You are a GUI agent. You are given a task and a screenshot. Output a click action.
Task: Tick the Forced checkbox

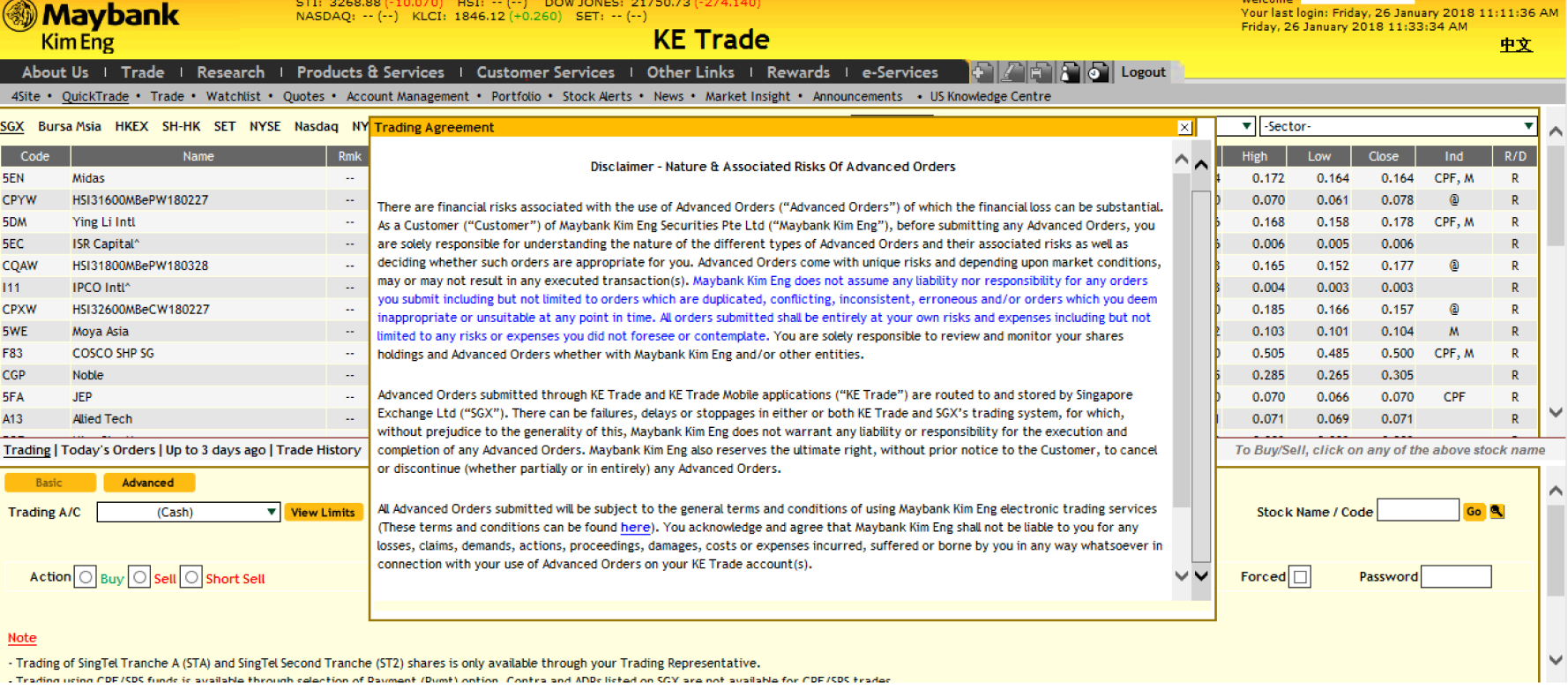pyautogui.click(x=1300, y=577)
